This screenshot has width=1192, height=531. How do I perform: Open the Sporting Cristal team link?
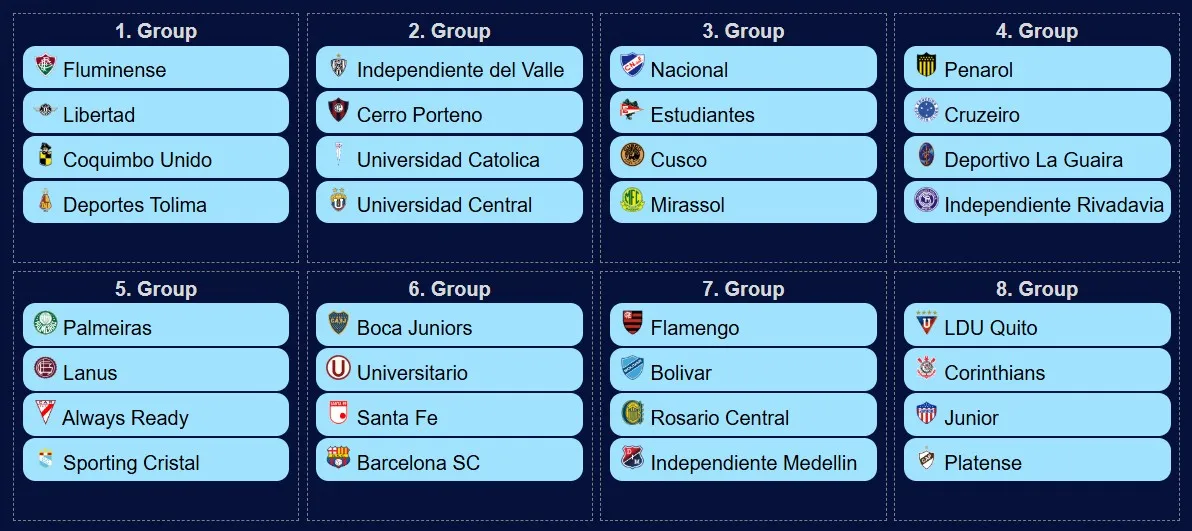[x=131, y=463]
